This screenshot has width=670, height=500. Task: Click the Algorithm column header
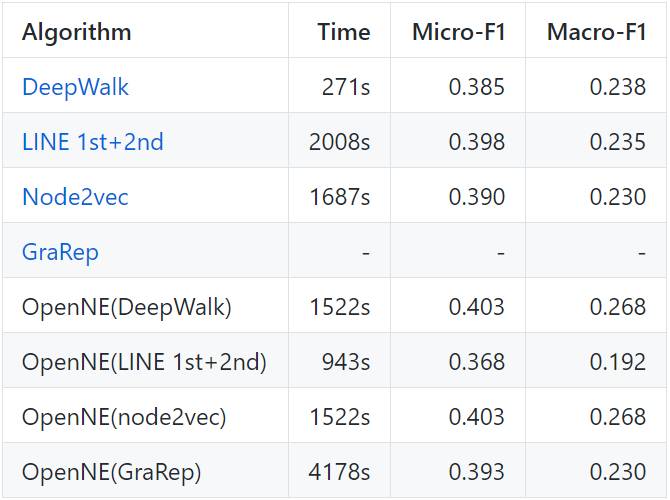(x=76, y=32)
